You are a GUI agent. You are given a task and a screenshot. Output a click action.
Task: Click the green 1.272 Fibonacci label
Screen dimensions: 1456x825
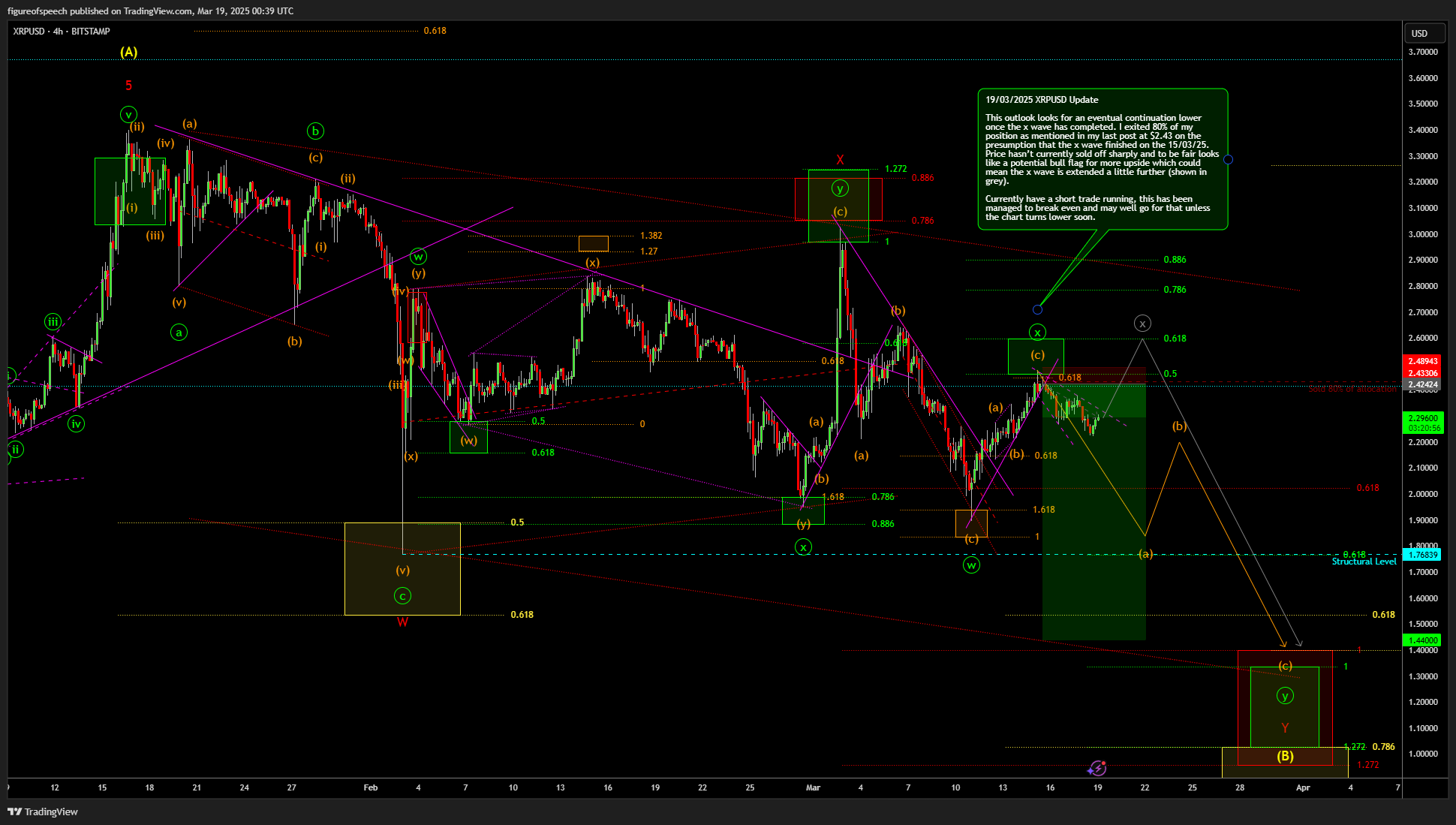(895, 169)
